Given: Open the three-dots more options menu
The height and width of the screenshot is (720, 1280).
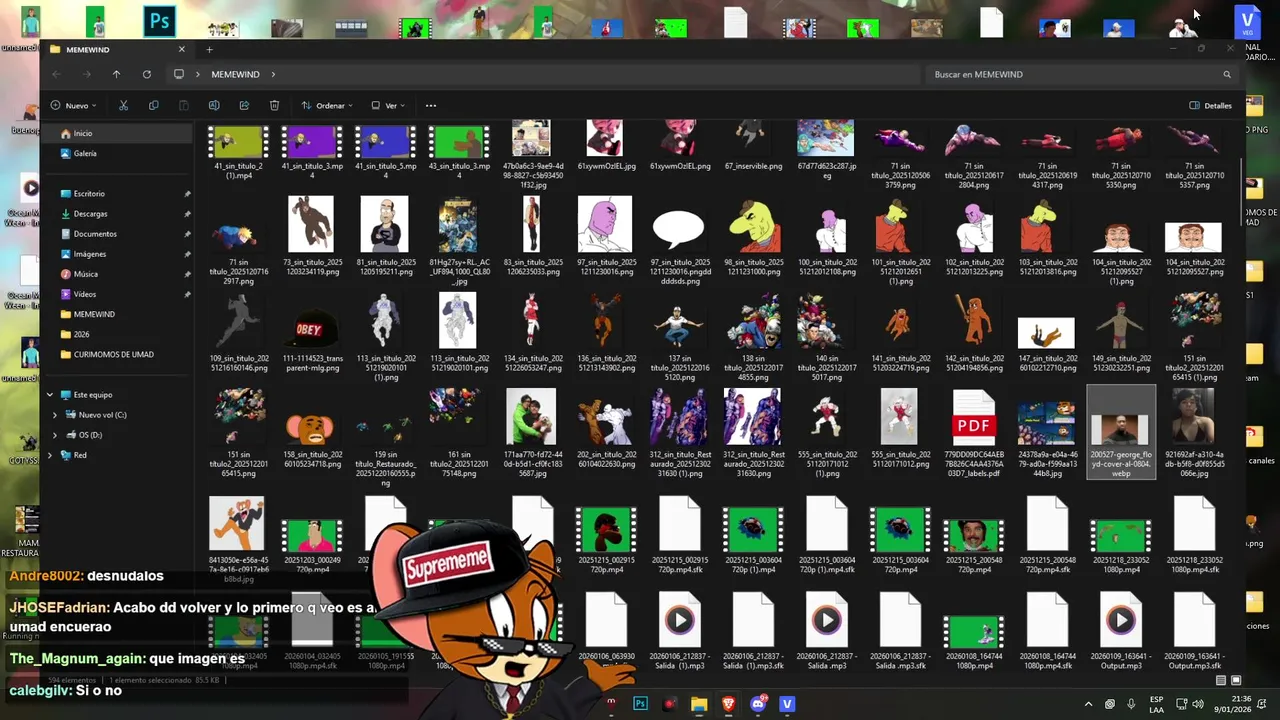Looking at the screenshot, I should click(431, 105).
